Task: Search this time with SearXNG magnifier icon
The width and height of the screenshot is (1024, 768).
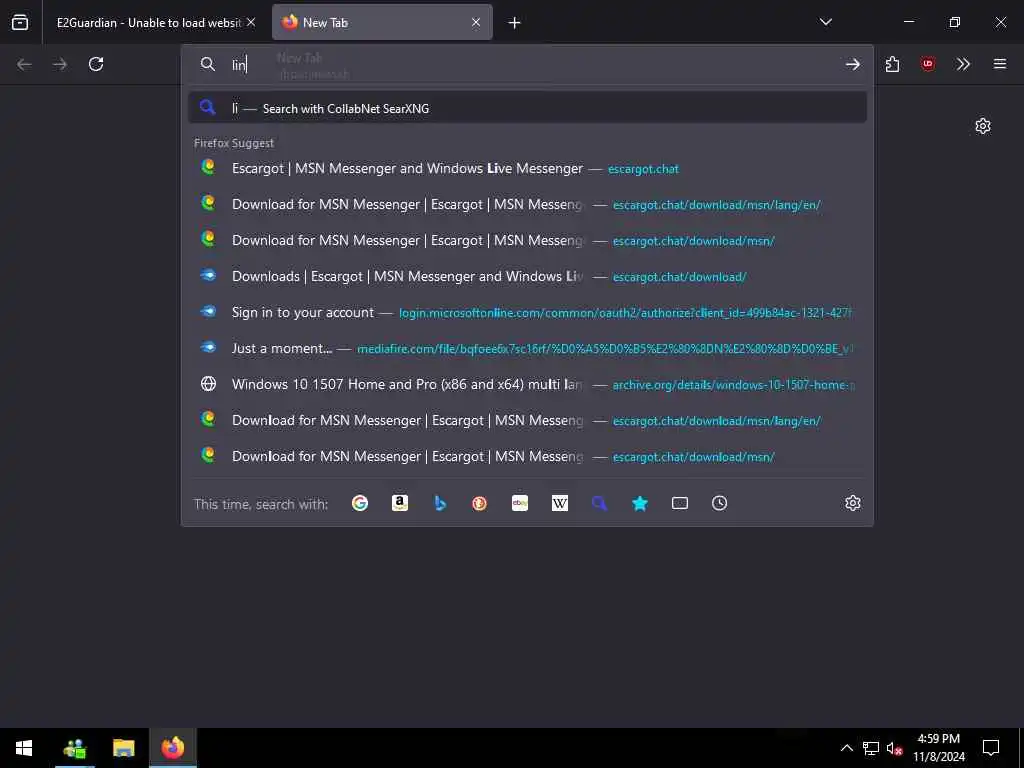Action: click(600, 503)
